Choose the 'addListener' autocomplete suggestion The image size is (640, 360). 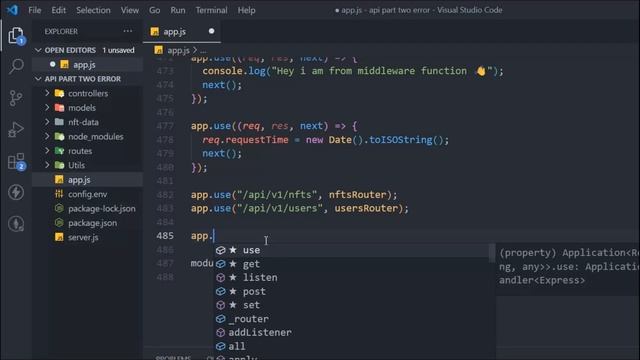click(x=352, y=333)
